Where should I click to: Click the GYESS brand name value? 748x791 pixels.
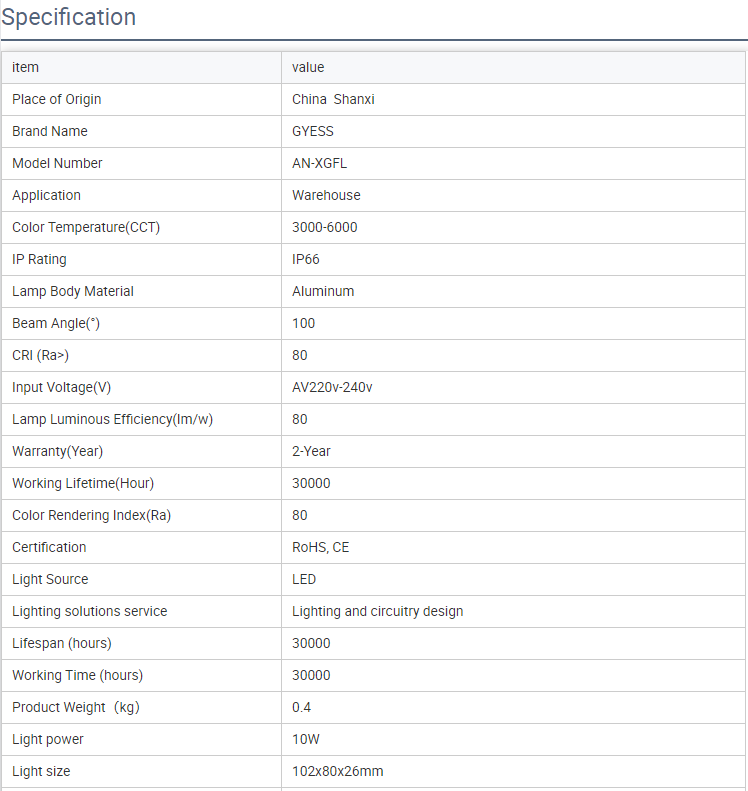313,131
